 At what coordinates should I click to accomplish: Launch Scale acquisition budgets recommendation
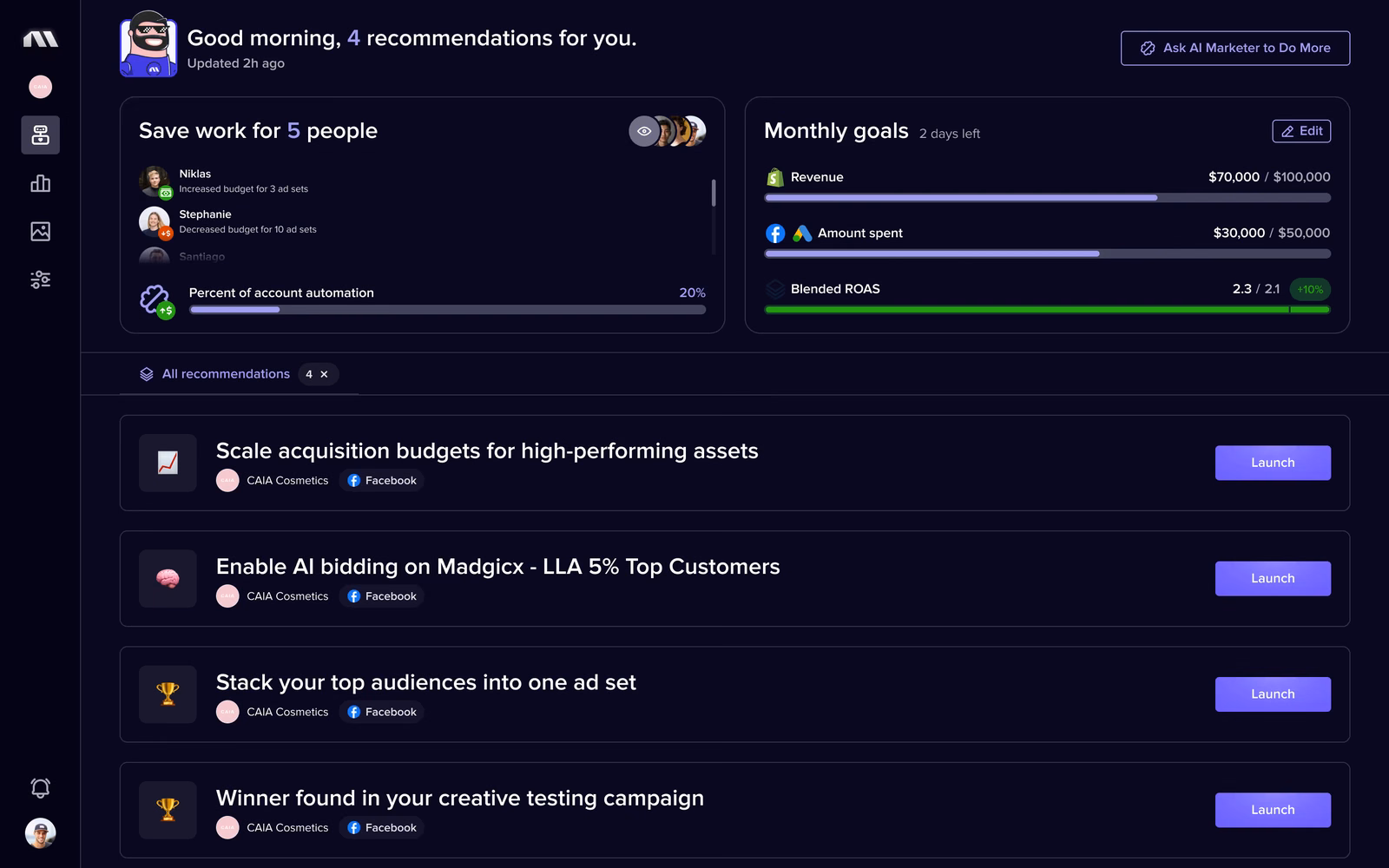1273,463
